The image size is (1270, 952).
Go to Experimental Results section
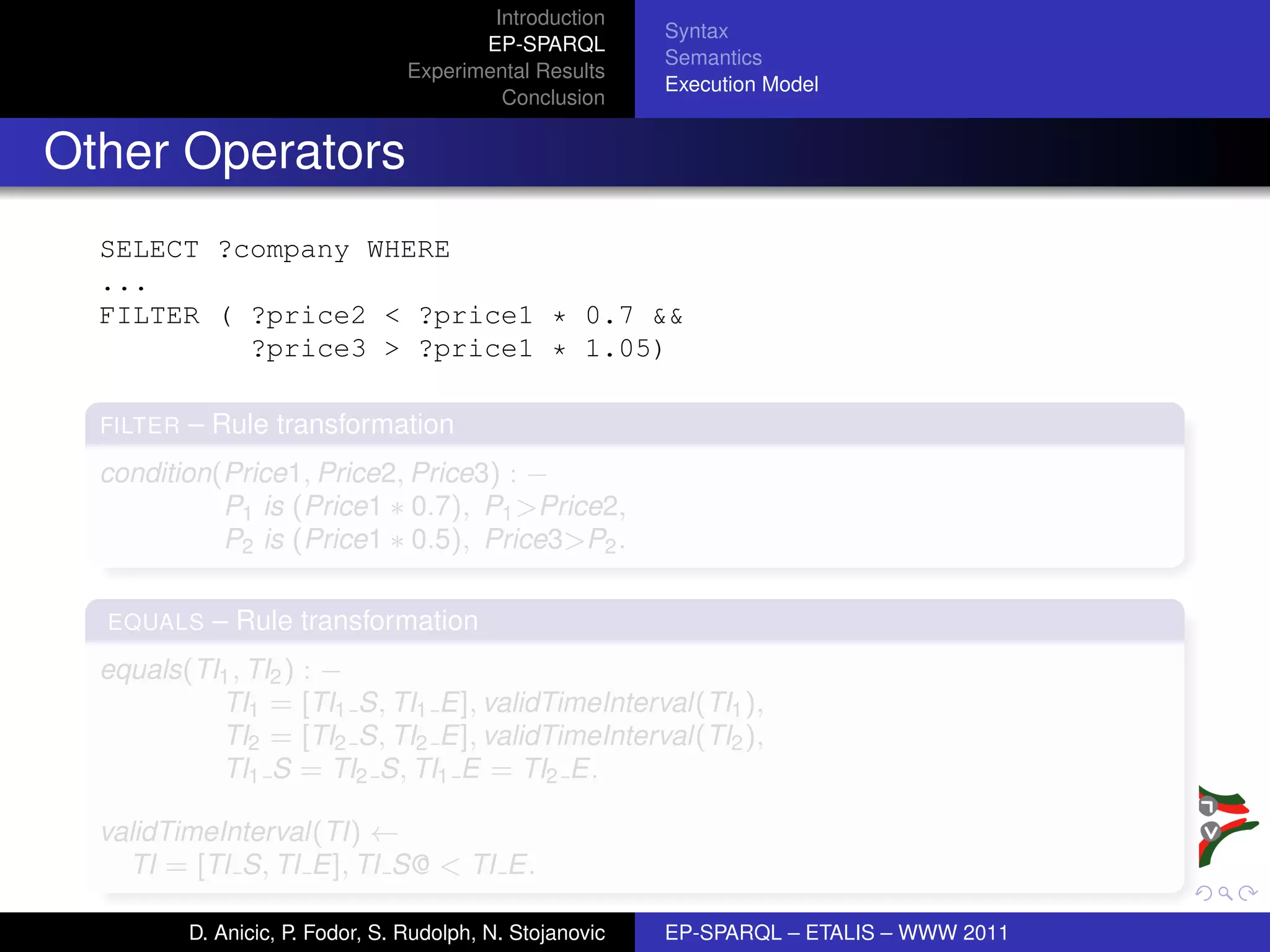click(x=506, y=71)
